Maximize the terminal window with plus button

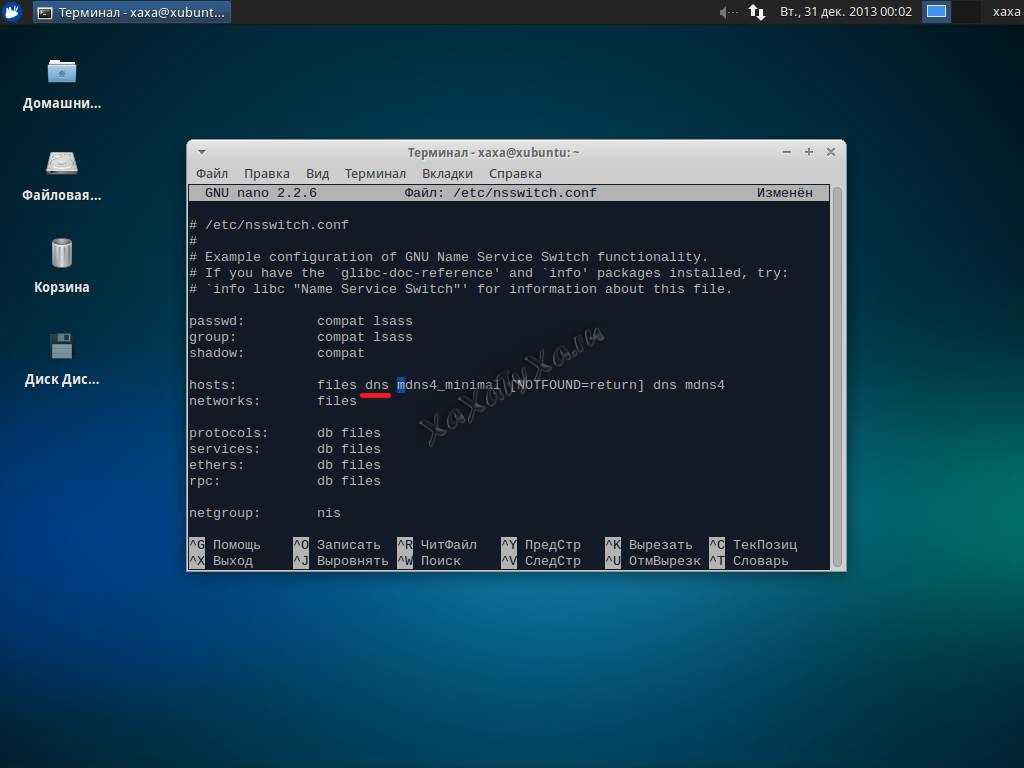(x=809, y=152)
